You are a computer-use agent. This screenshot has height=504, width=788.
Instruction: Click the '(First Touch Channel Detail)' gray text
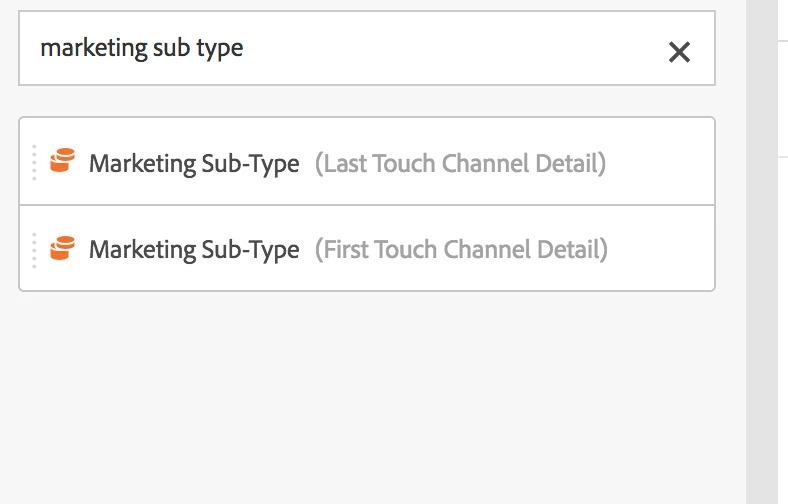point(461,250)
